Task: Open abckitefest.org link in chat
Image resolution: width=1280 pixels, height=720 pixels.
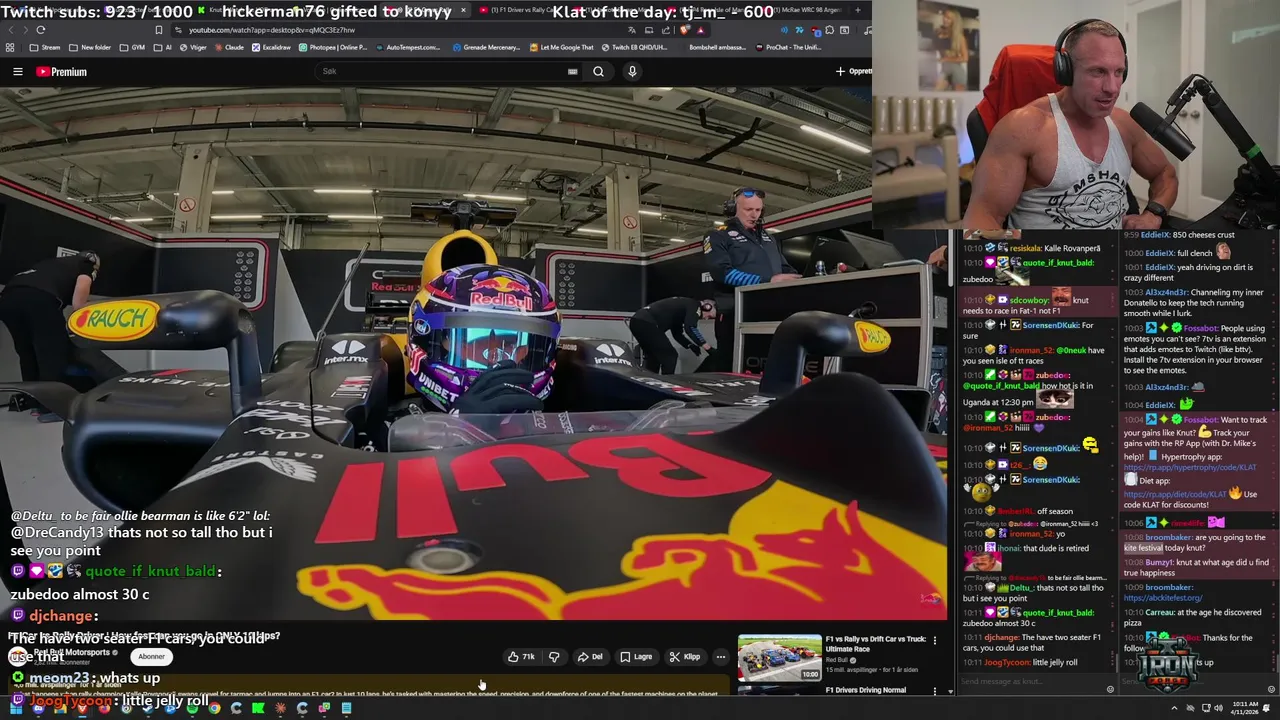Action: click(x=1162, y=598)
